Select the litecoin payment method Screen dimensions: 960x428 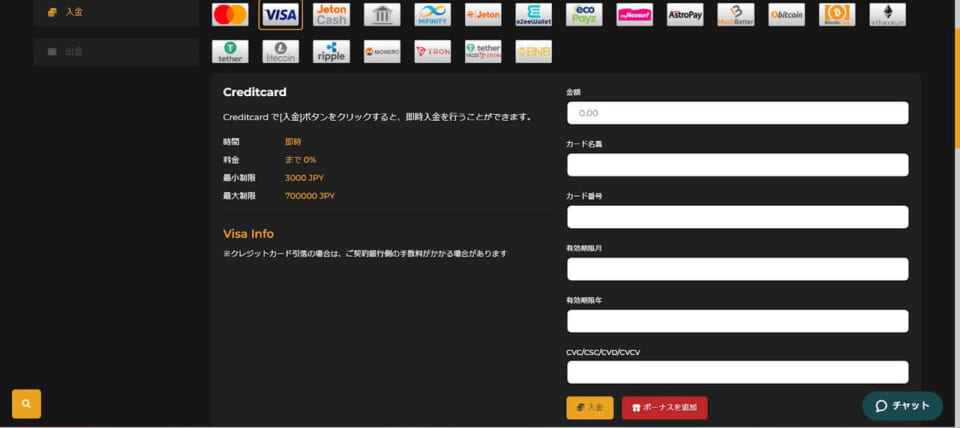281,51
